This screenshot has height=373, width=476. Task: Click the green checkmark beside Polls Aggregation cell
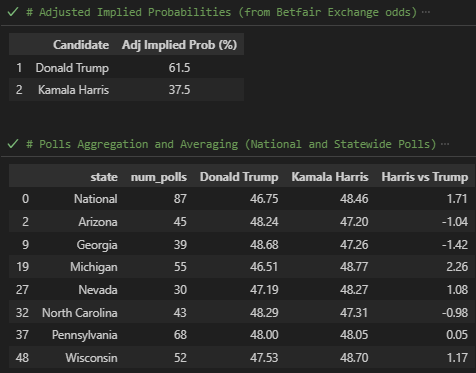(x=13, y=144)
